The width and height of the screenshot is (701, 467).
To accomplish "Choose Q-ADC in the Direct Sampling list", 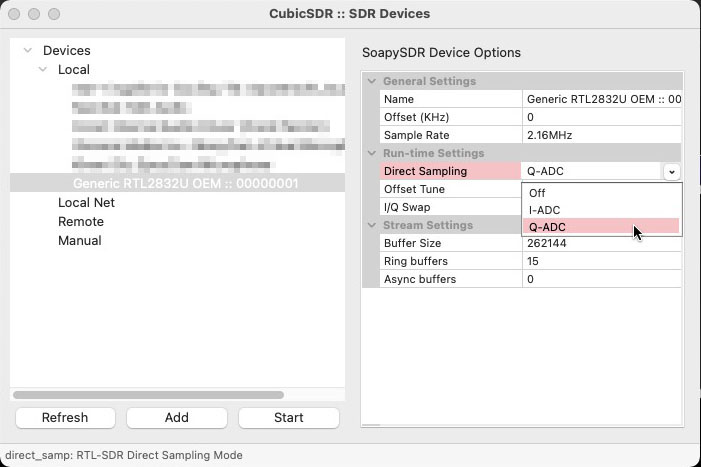I will 601,227.
